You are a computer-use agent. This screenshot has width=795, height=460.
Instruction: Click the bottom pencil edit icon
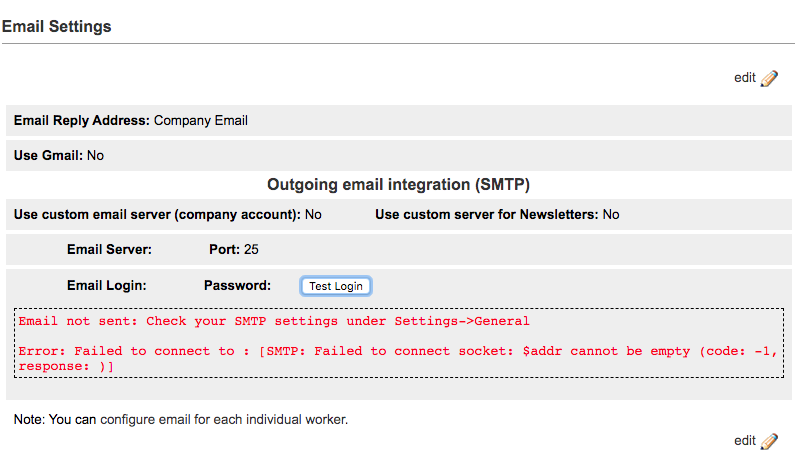click(769, 441)
